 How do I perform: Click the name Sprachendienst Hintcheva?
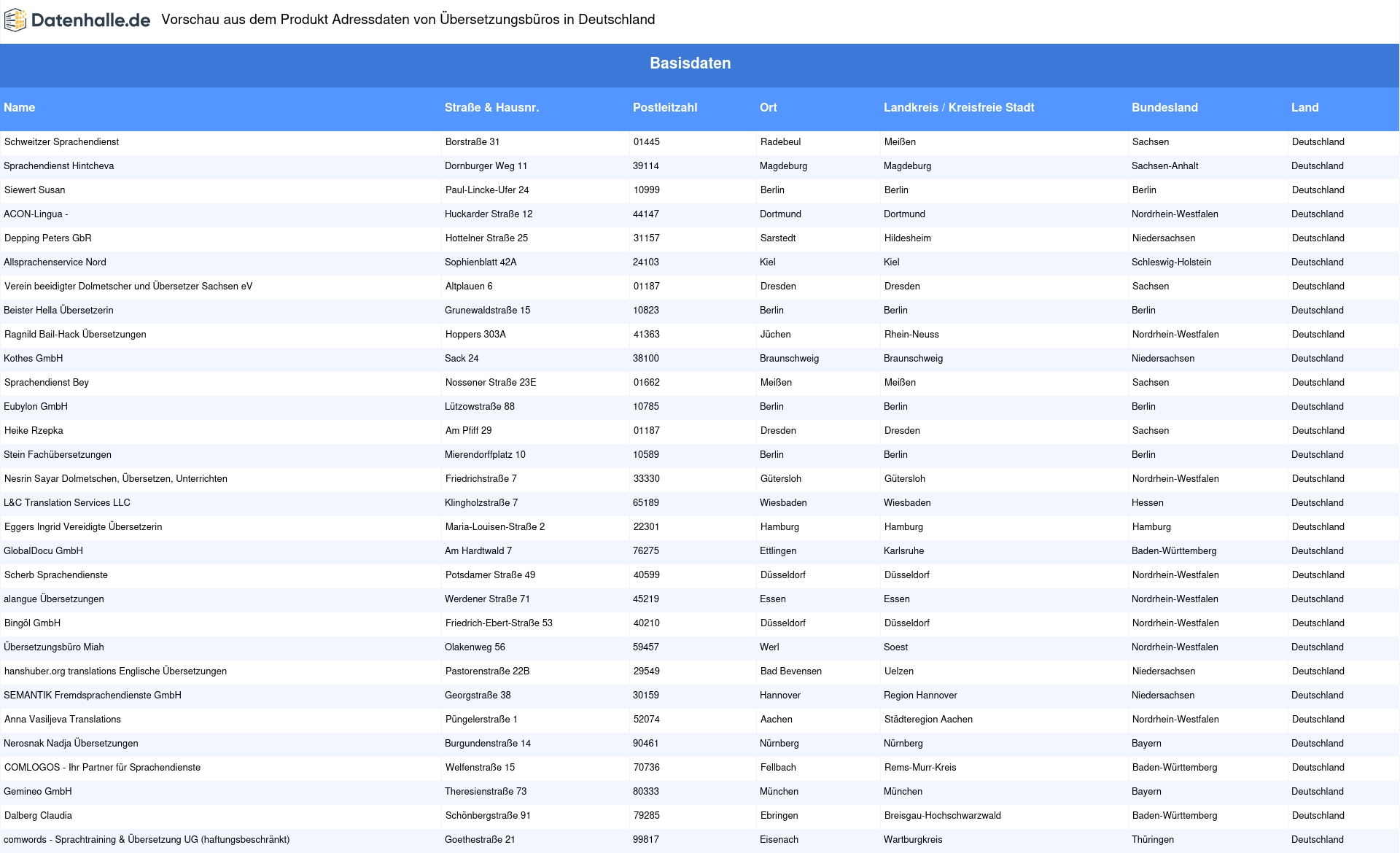(x=59, y=166)
